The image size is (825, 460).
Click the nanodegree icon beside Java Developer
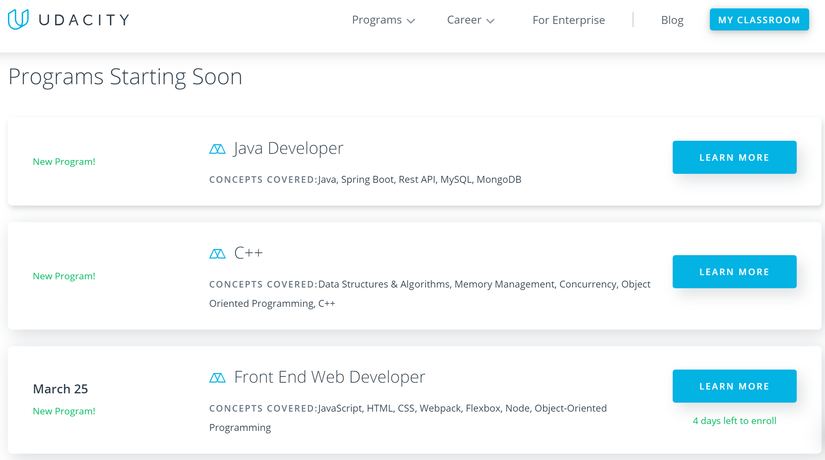pos(217,149)
